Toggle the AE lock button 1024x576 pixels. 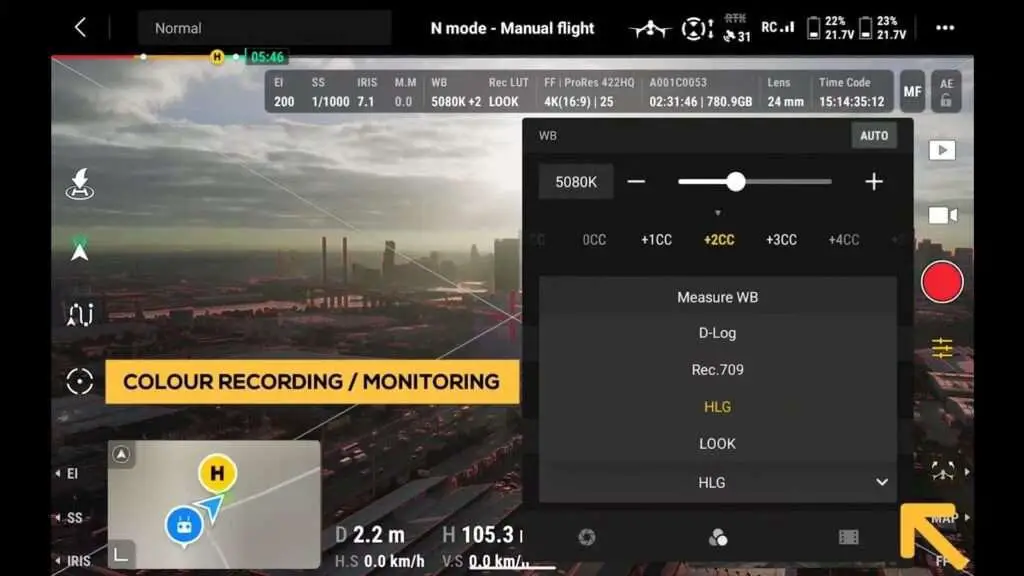(x=946, y=92)
